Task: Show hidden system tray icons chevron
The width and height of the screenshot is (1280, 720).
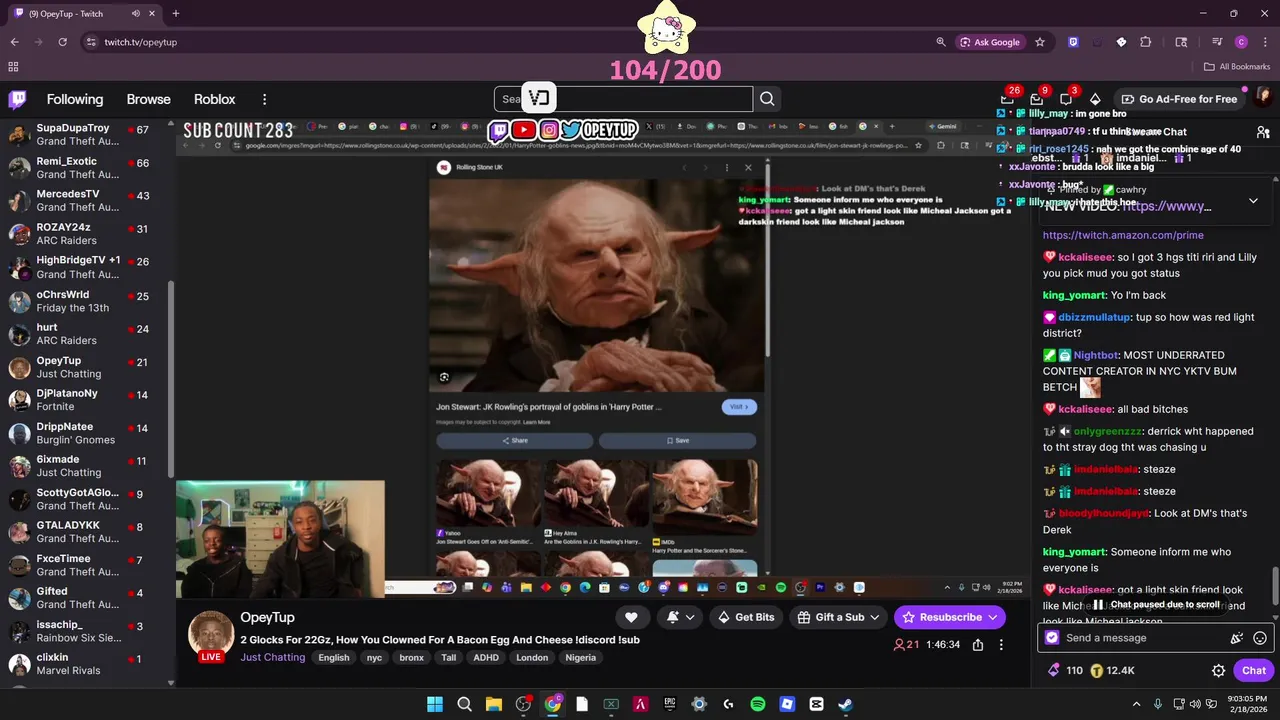Action: pos(1136,704)
